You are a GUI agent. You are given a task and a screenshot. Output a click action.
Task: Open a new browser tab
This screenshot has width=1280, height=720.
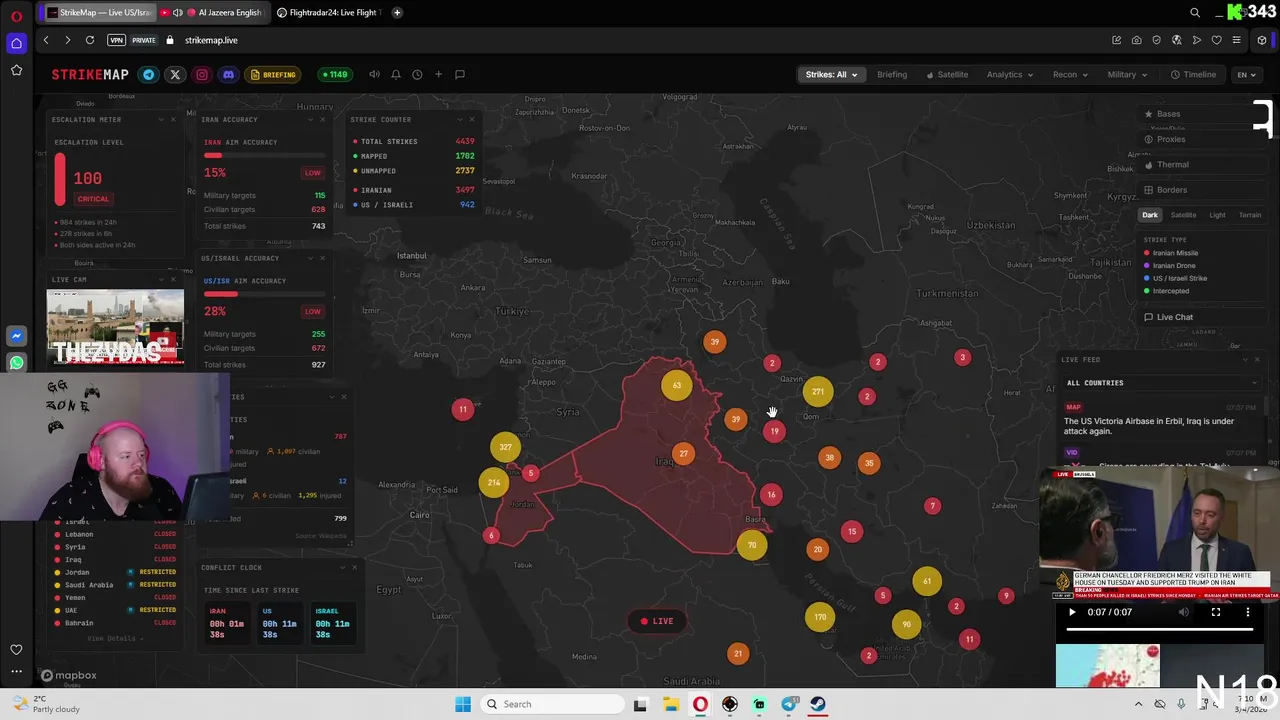[397, 12]
